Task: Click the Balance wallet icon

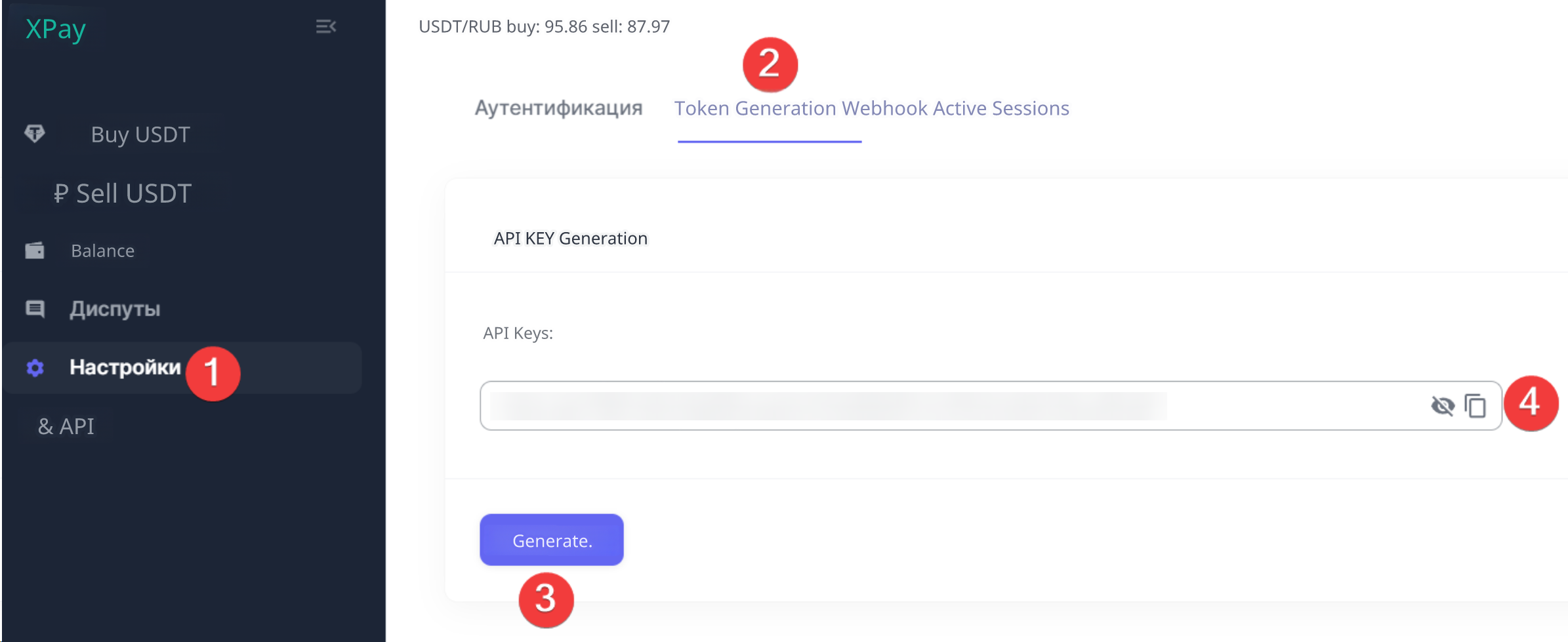Action: (x=35, y=251)
